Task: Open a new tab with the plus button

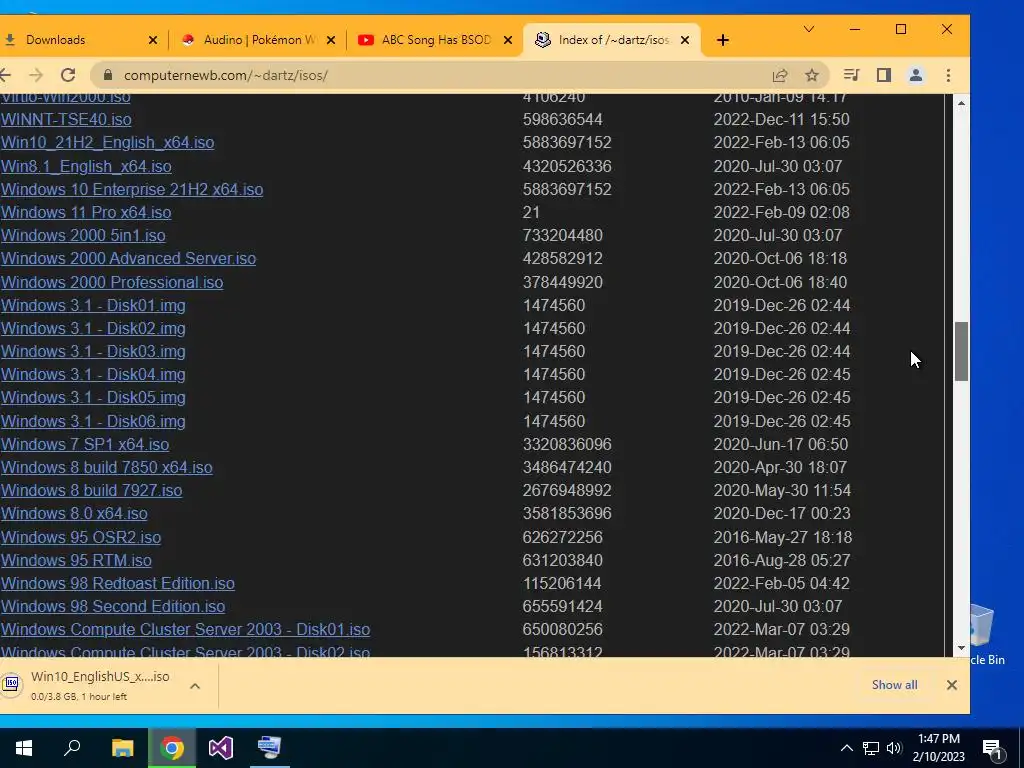Action: click(722, 40)
